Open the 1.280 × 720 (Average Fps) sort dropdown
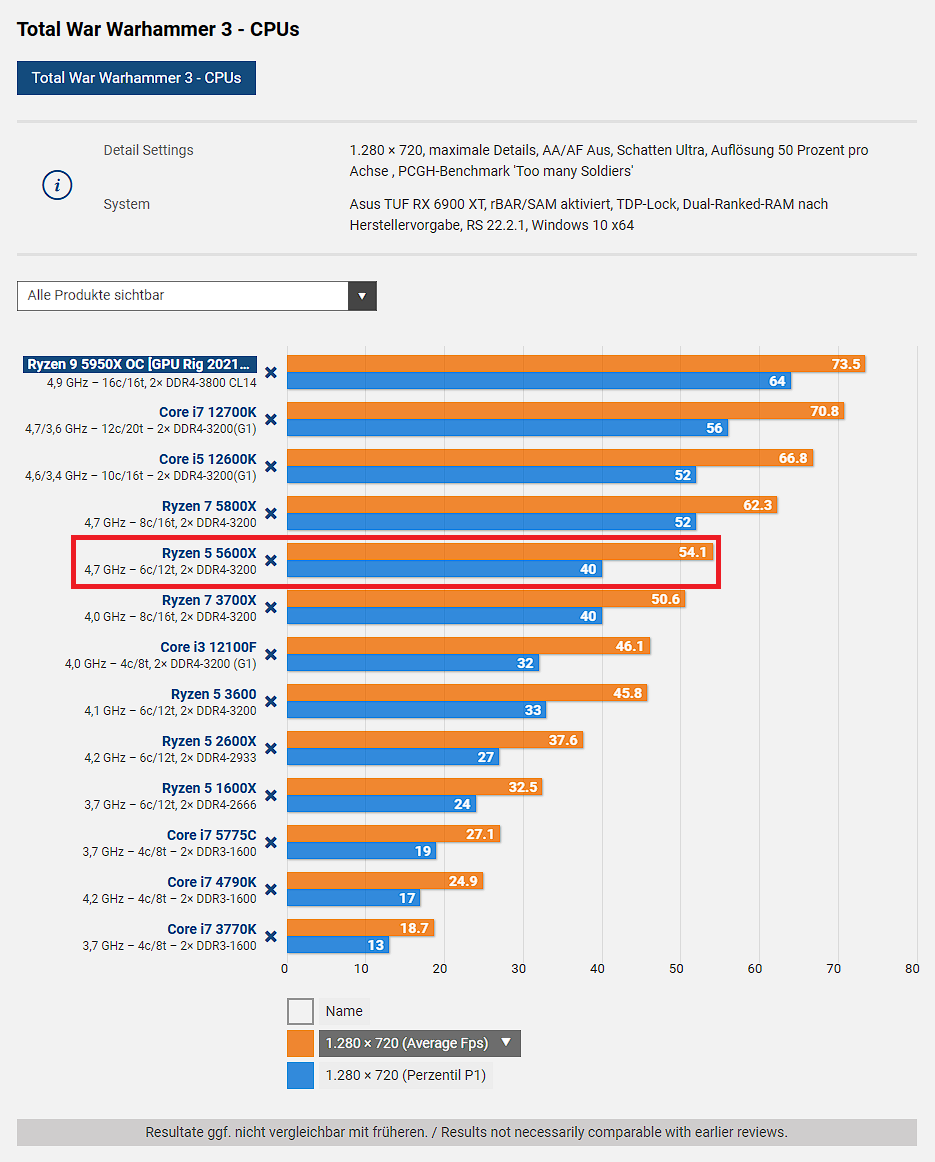Screen dimensions: 935x1162 coord(419,1043)
